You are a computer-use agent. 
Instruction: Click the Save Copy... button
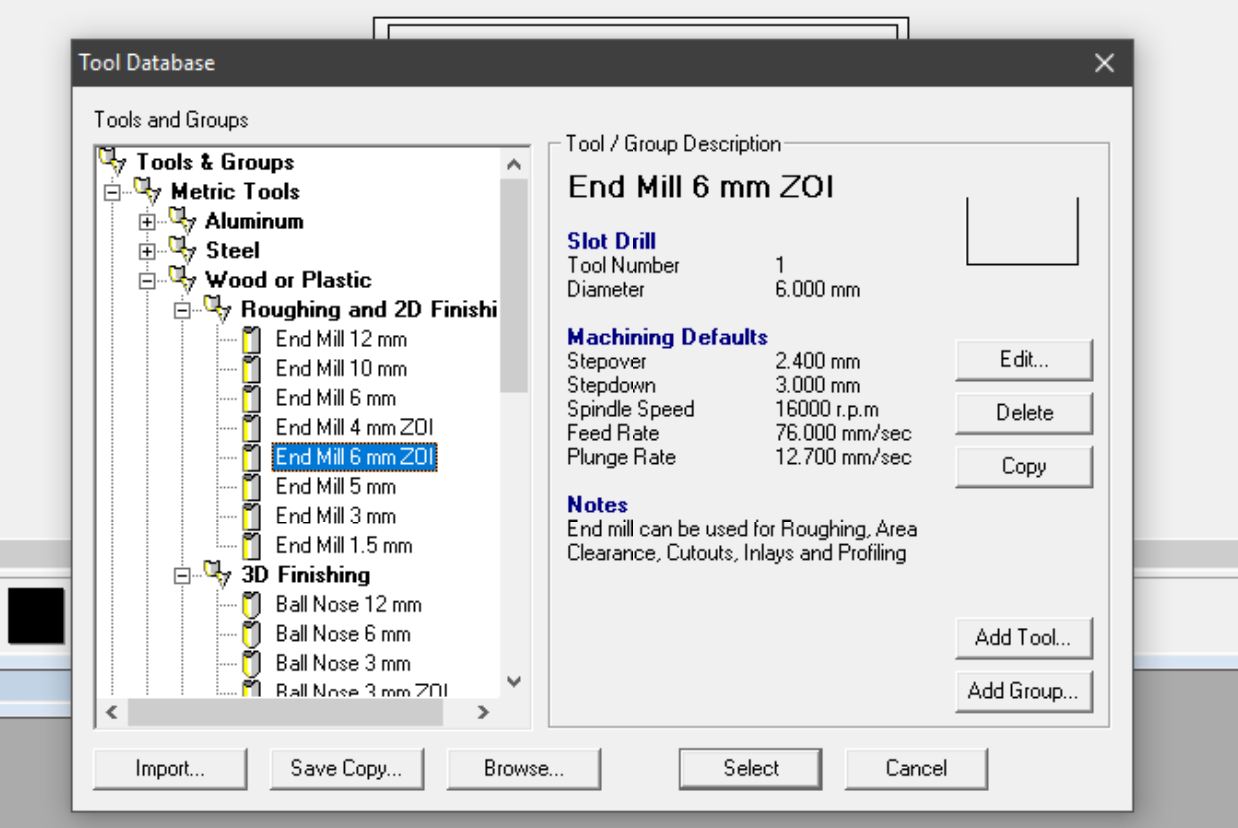pos(346,768)
